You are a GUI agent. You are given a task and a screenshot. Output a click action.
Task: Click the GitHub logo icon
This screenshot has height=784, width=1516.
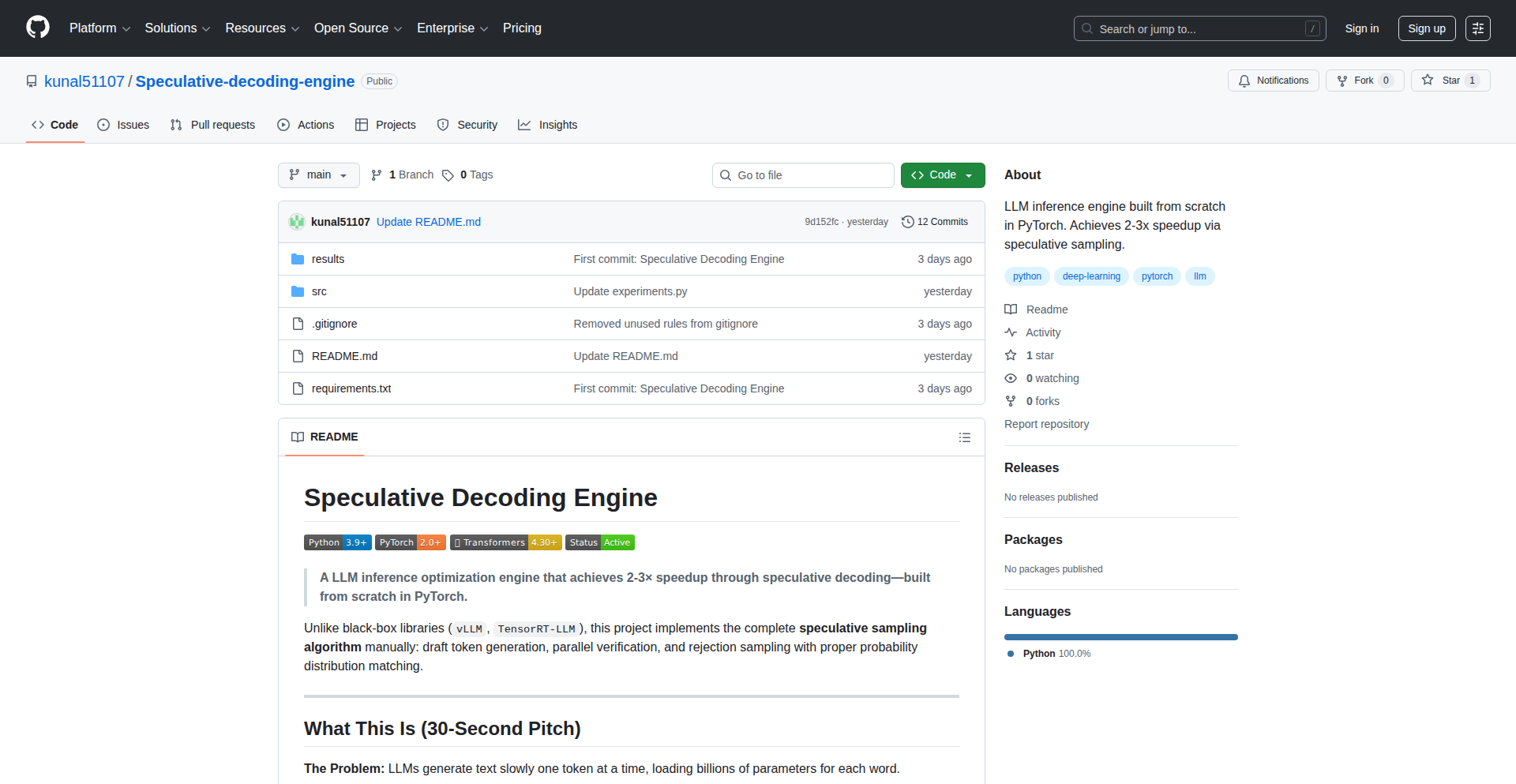[x=38, y=28]
